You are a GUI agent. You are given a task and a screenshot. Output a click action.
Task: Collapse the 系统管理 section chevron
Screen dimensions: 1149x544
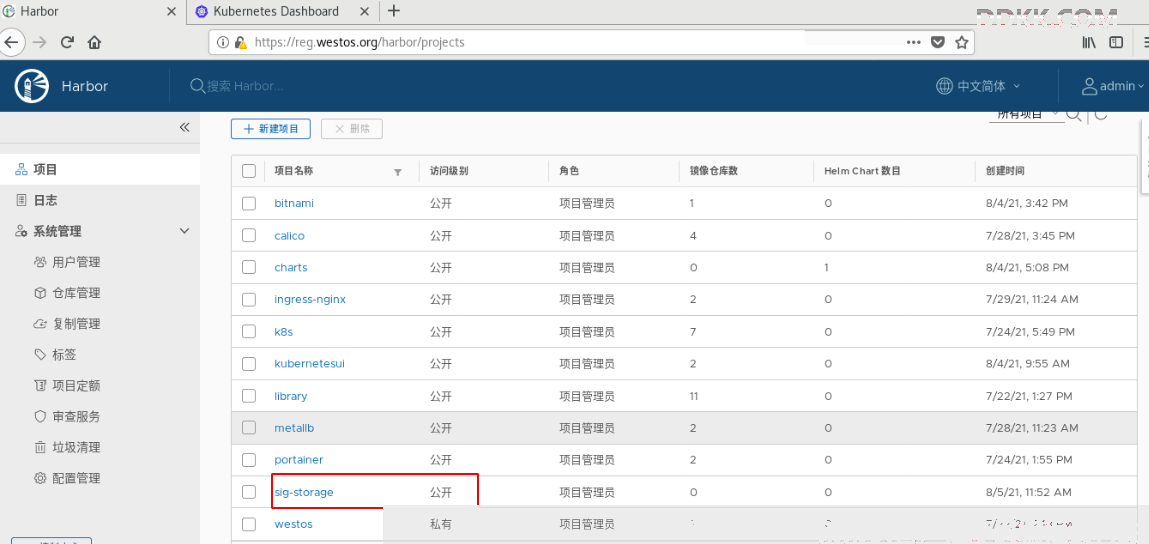pyautogui.click(x=185, y=231)
